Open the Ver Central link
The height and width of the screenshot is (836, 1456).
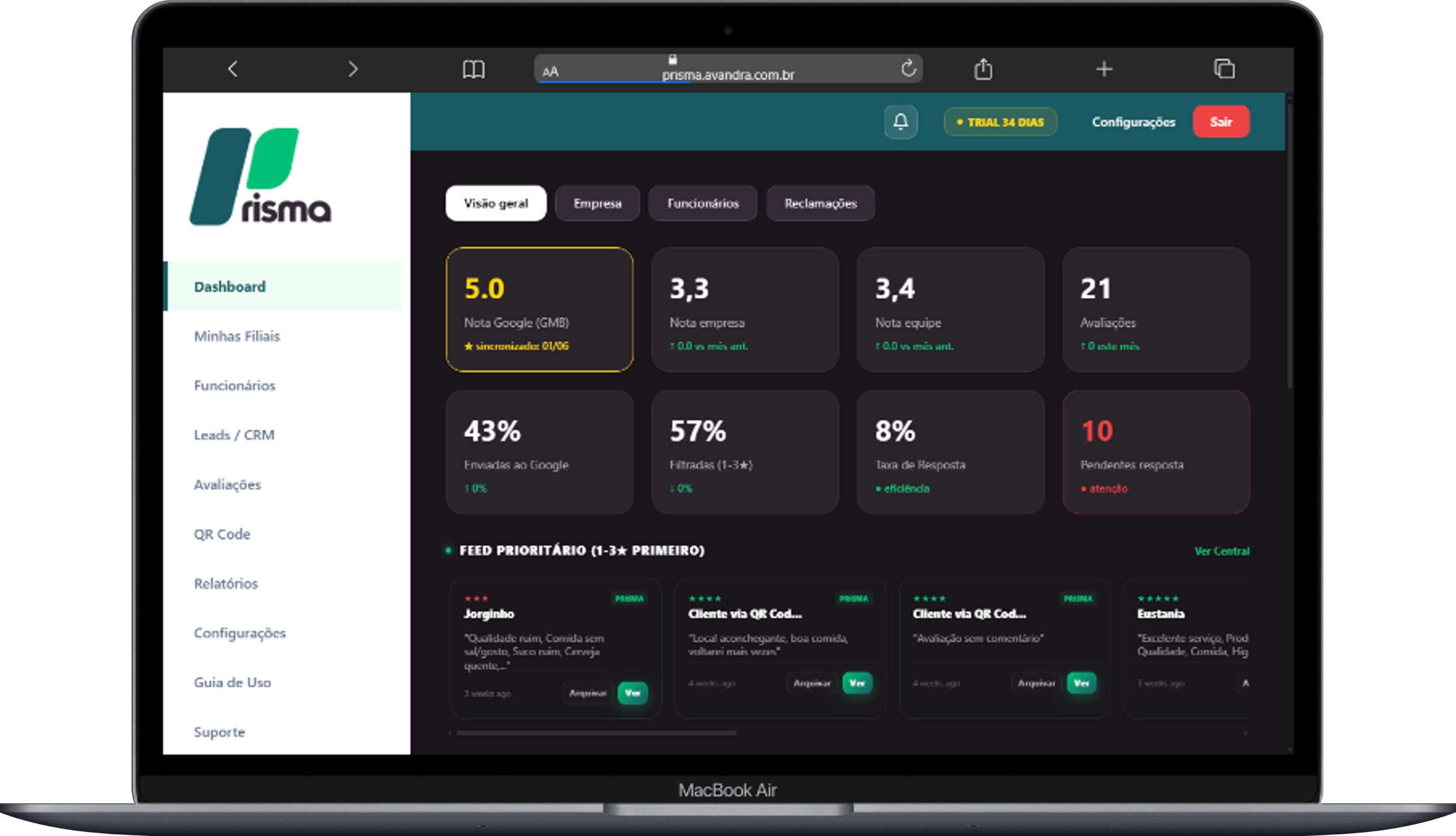click(x=1222, y=551)
